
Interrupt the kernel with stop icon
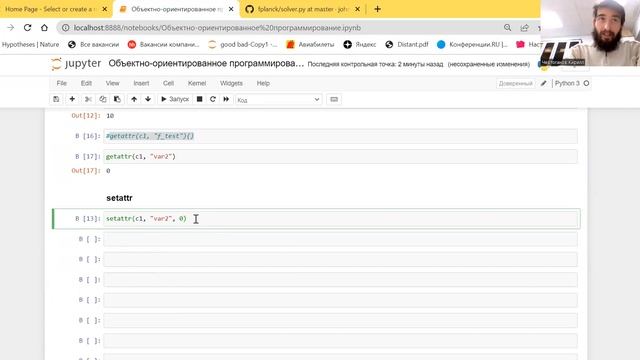coord(200,99)
